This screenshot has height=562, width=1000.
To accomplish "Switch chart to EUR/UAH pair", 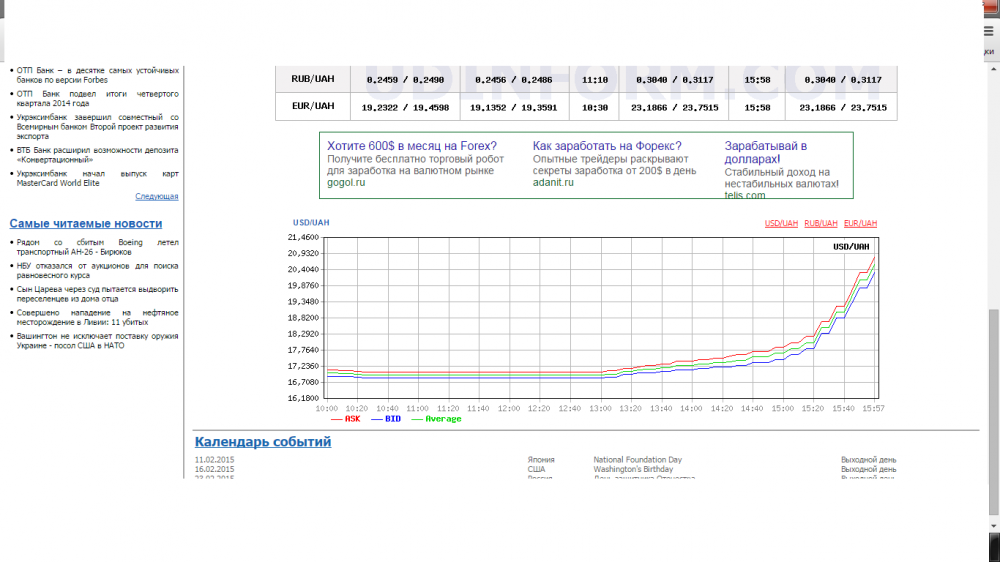I will tap(860, 223).
